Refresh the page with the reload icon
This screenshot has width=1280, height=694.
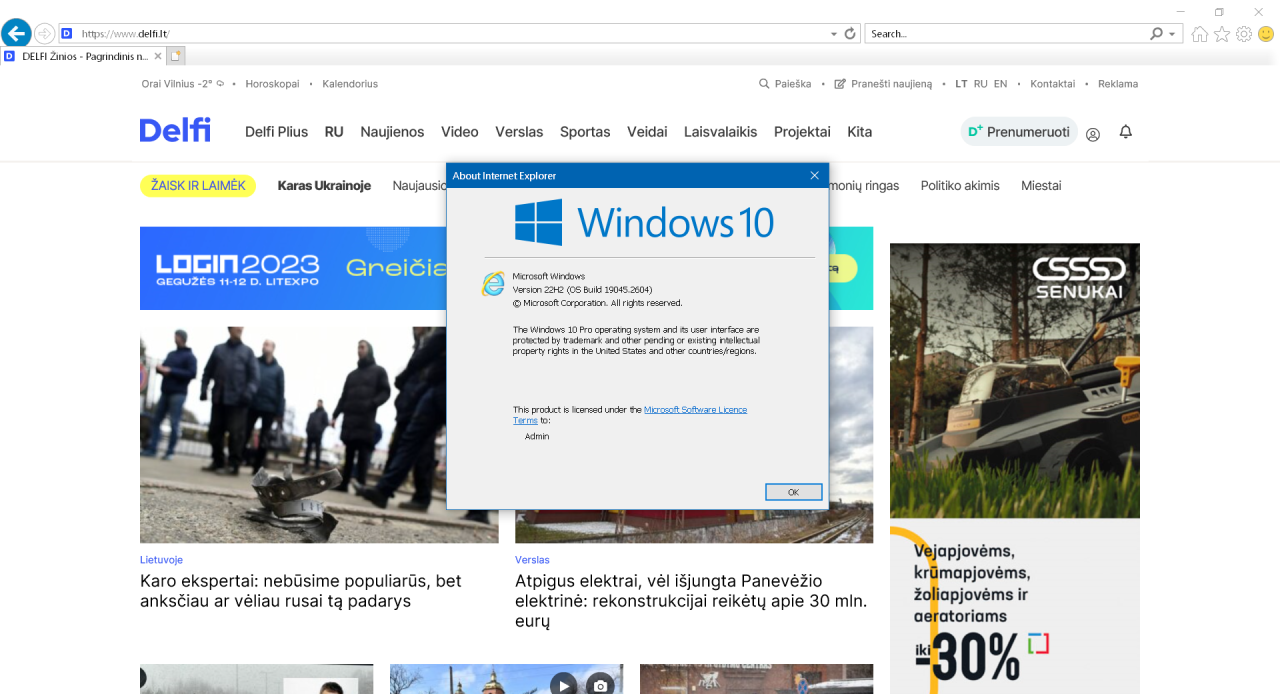pos(850,33)
